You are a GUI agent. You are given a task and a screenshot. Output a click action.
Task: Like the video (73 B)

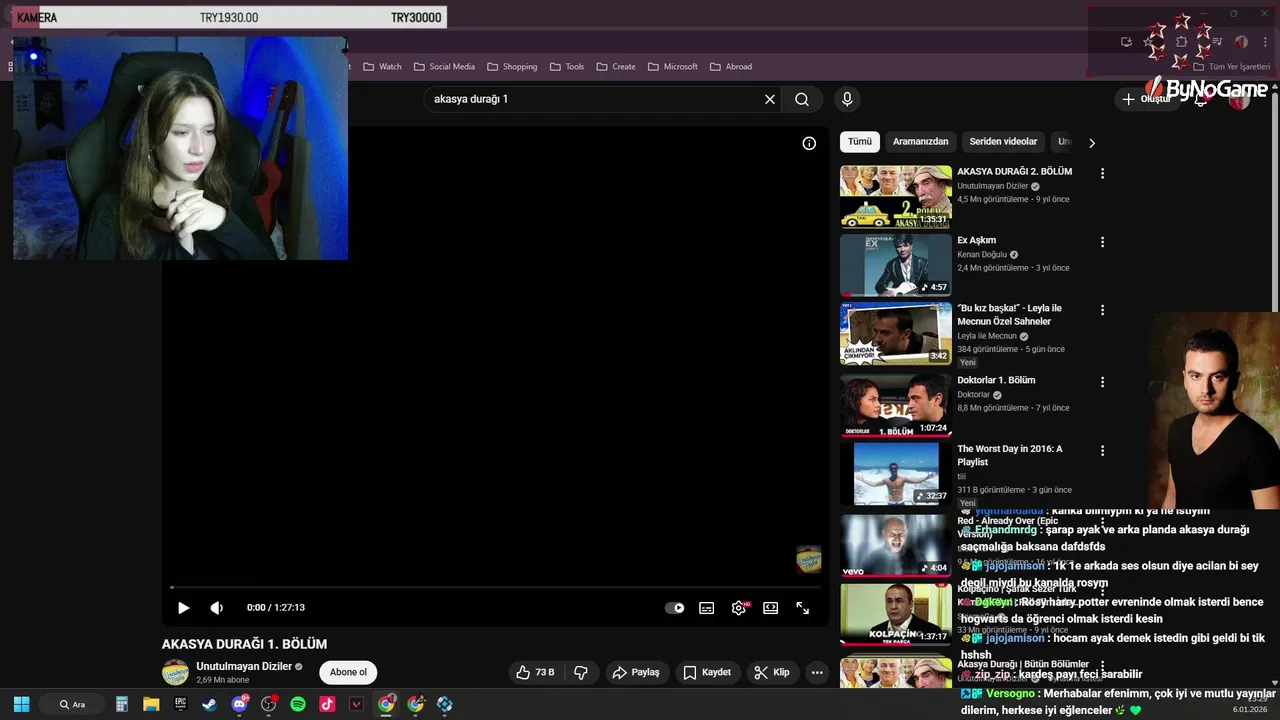[x=536, y=672]
